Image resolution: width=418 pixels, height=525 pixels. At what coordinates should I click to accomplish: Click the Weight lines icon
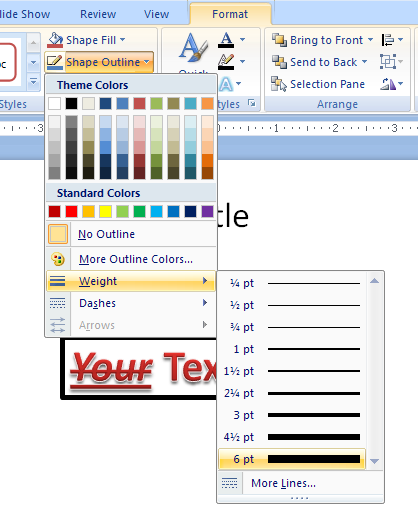tap(58, 281)
